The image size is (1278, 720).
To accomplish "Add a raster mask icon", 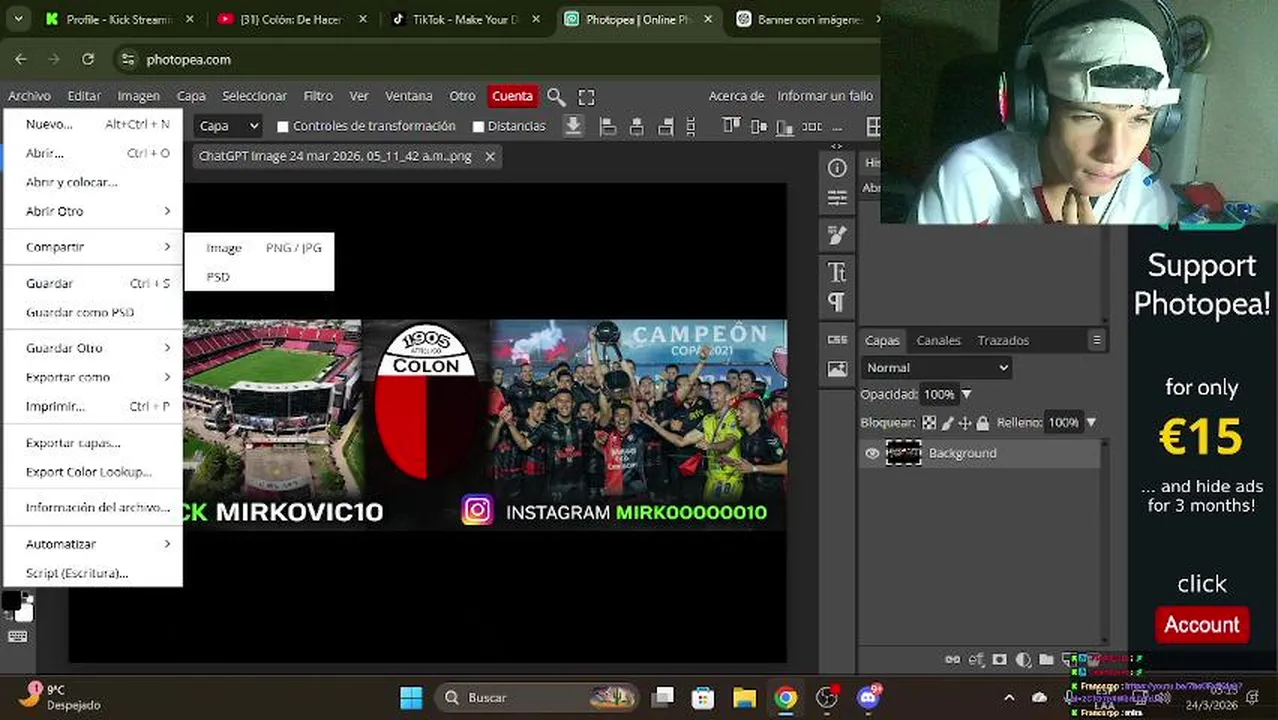I will [x=1000, y=660].
